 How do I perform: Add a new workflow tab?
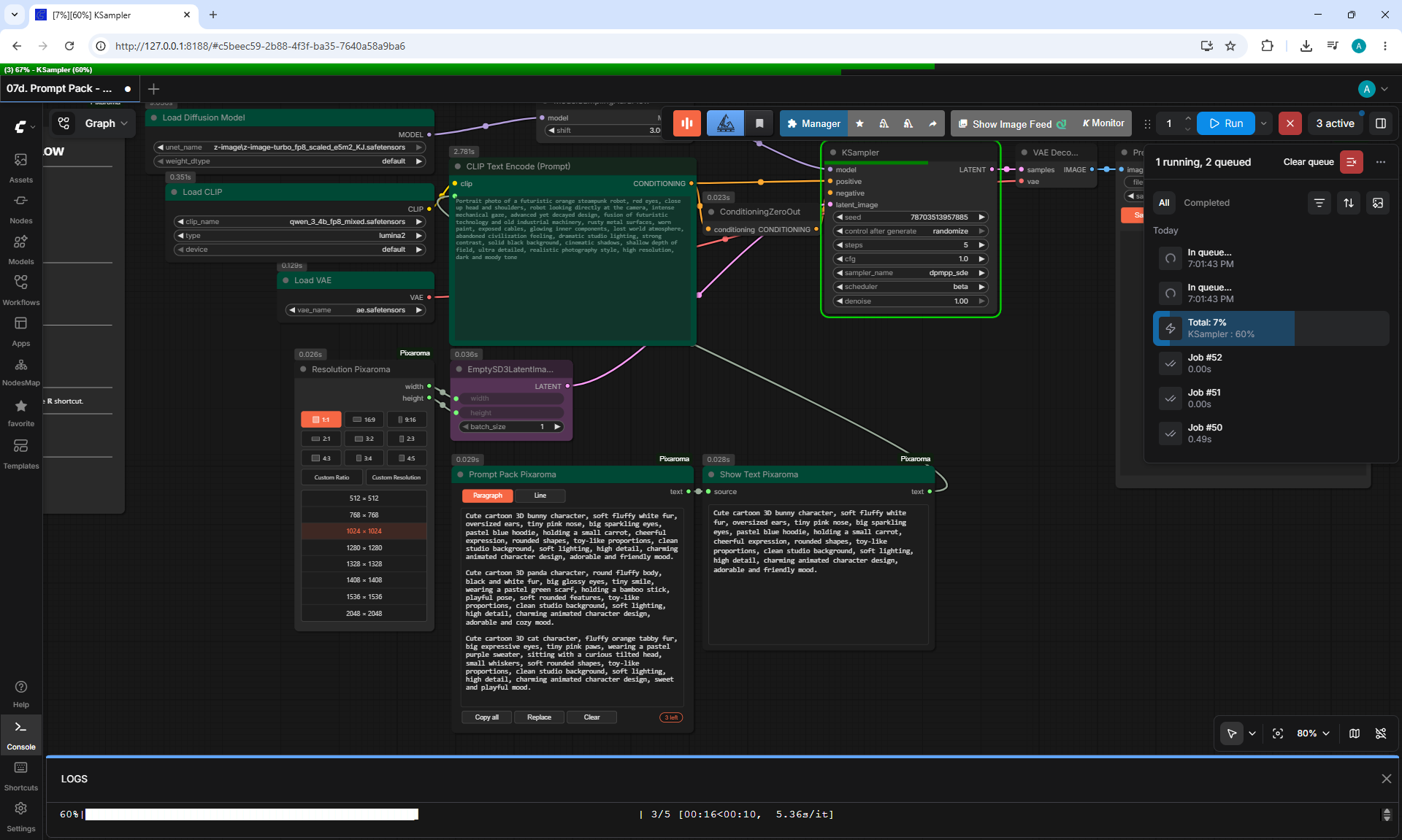coord(153,89)
